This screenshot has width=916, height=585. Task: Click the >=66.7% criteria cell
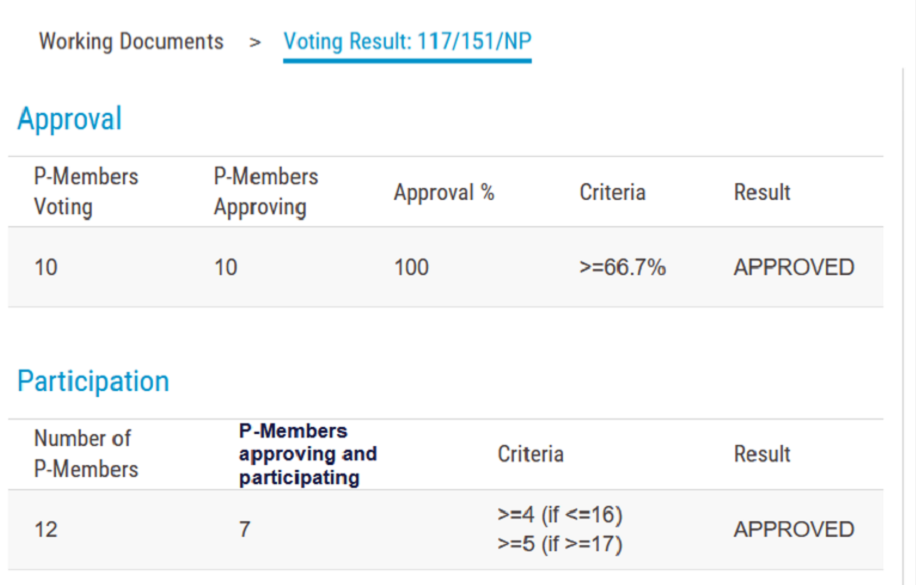pyautogui.click(x=622, y=267)
